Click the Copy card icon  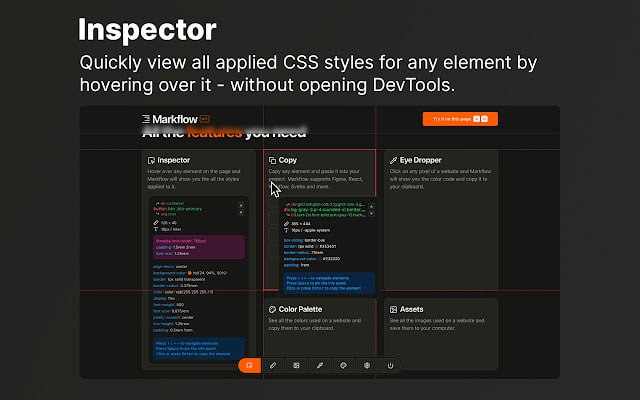[272, 160]
